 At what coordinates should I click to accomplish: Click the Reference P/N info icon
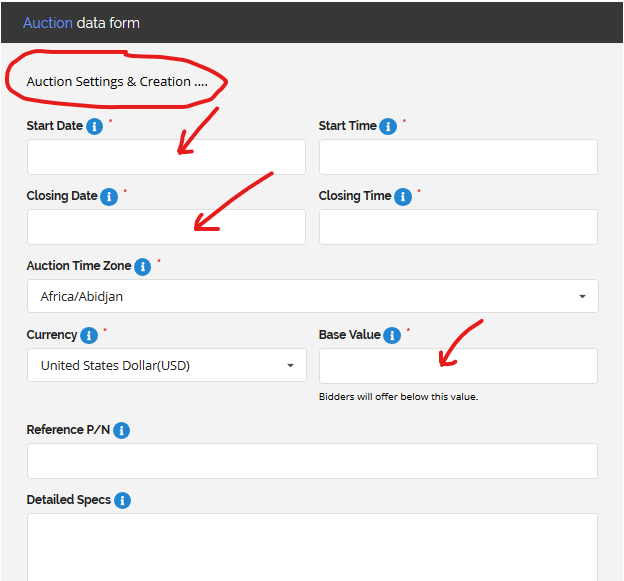[121, 431]
